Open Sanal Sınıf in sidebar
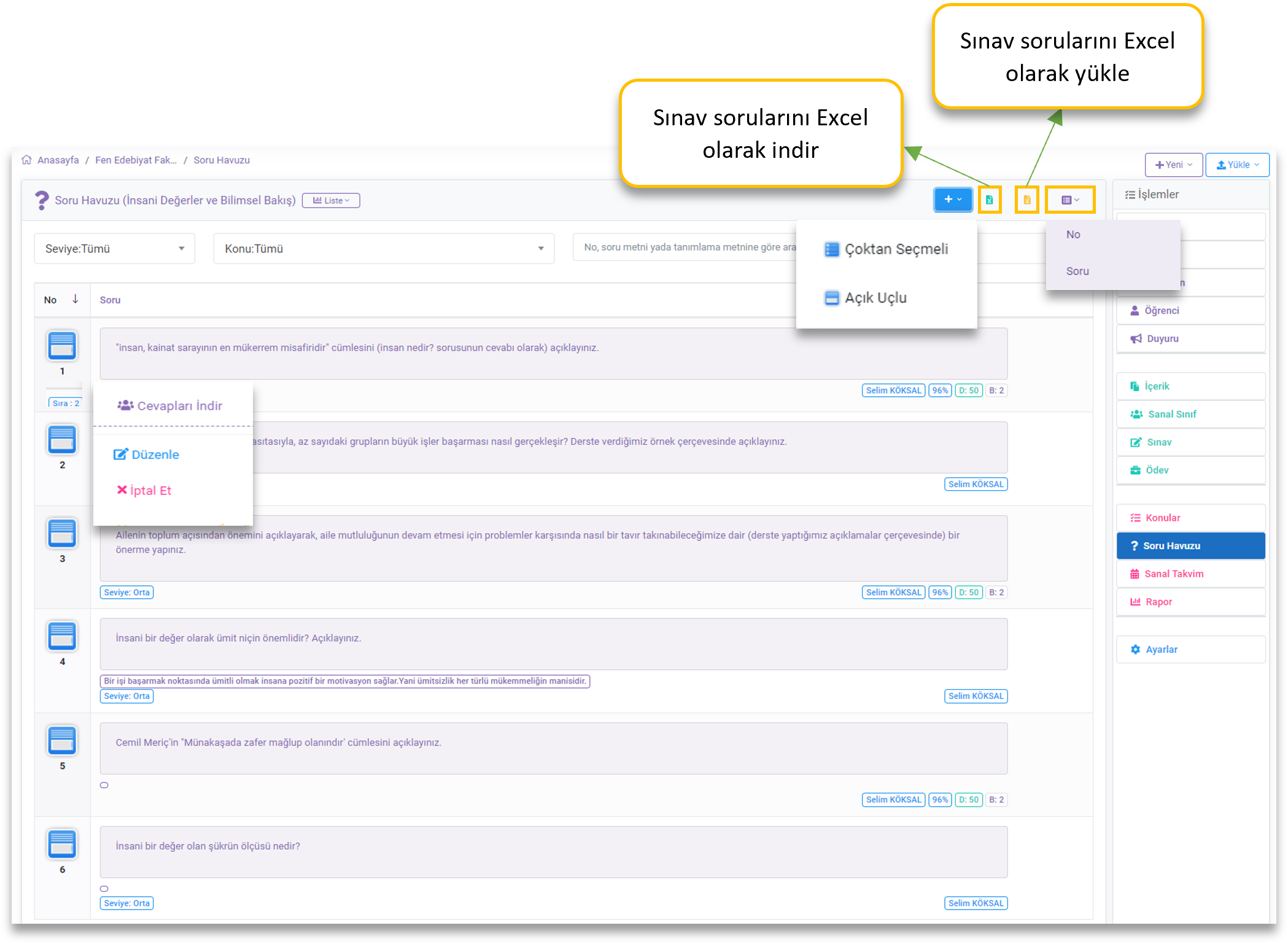 [1171, 414]
